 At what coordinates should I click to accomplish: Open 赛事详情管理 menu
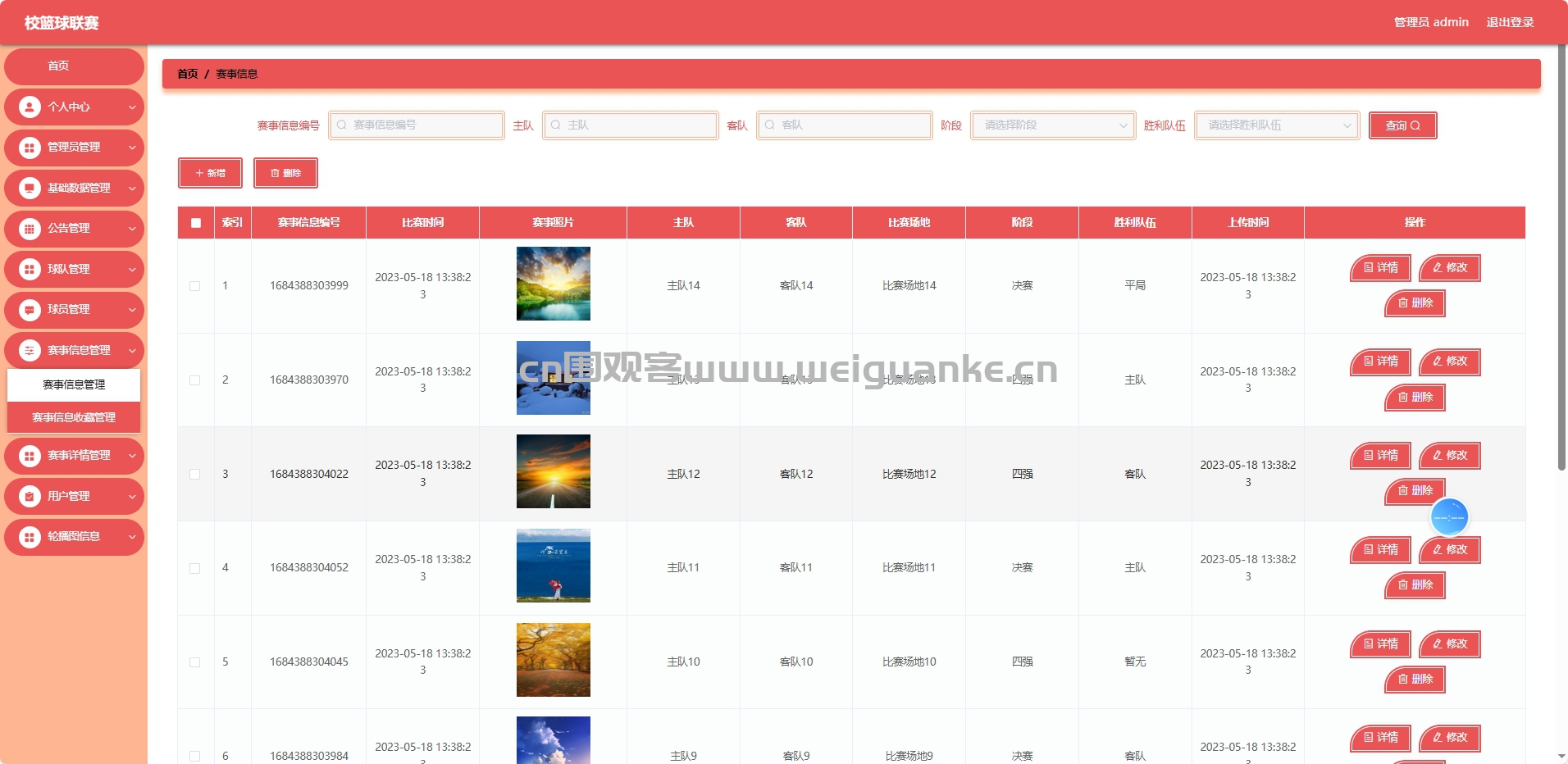pyautogui.click(x=74, y=456)
